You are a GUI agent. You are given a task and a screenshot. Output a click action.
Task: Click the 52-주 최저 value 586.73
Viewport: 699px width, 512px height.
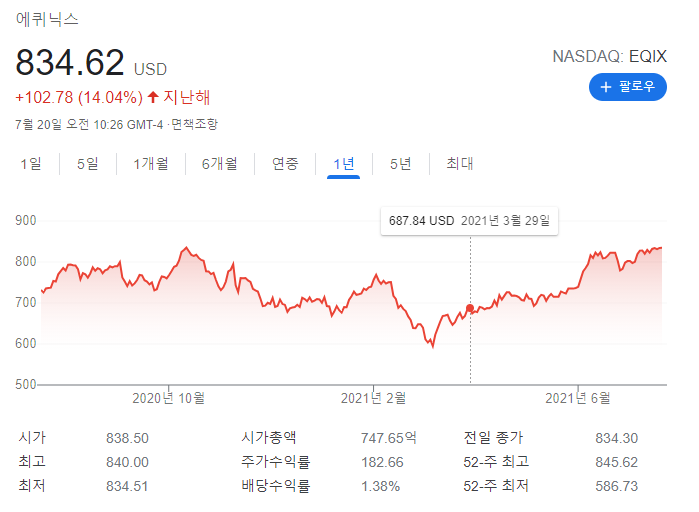617,486
